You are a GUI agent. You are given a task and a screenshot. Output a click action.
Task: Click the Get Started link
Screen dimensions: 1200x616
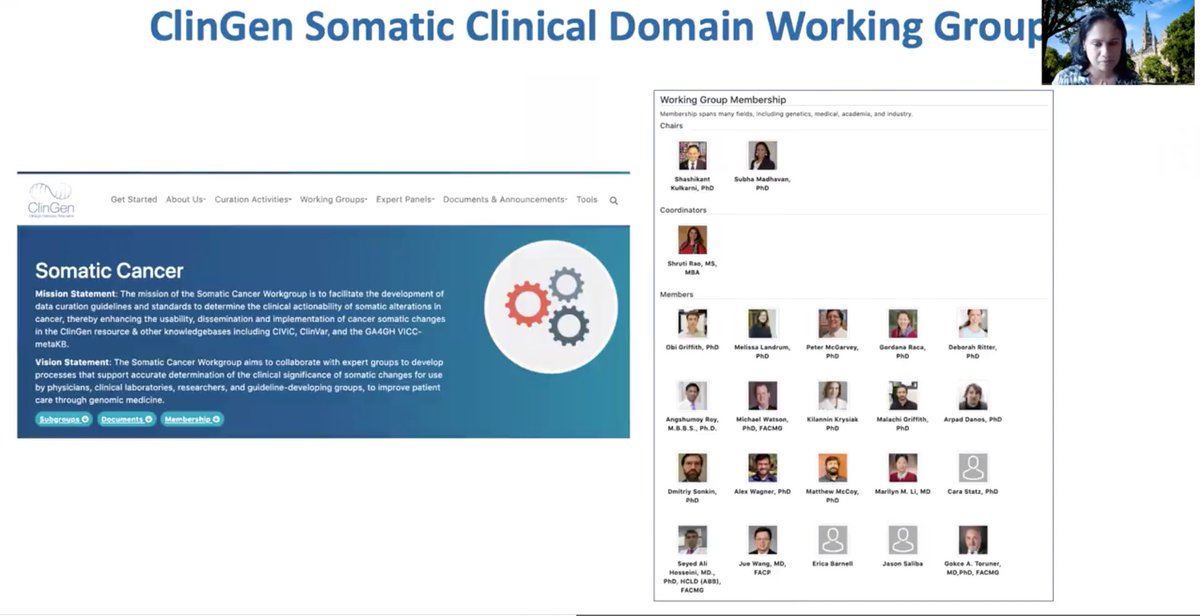(133, 199)
